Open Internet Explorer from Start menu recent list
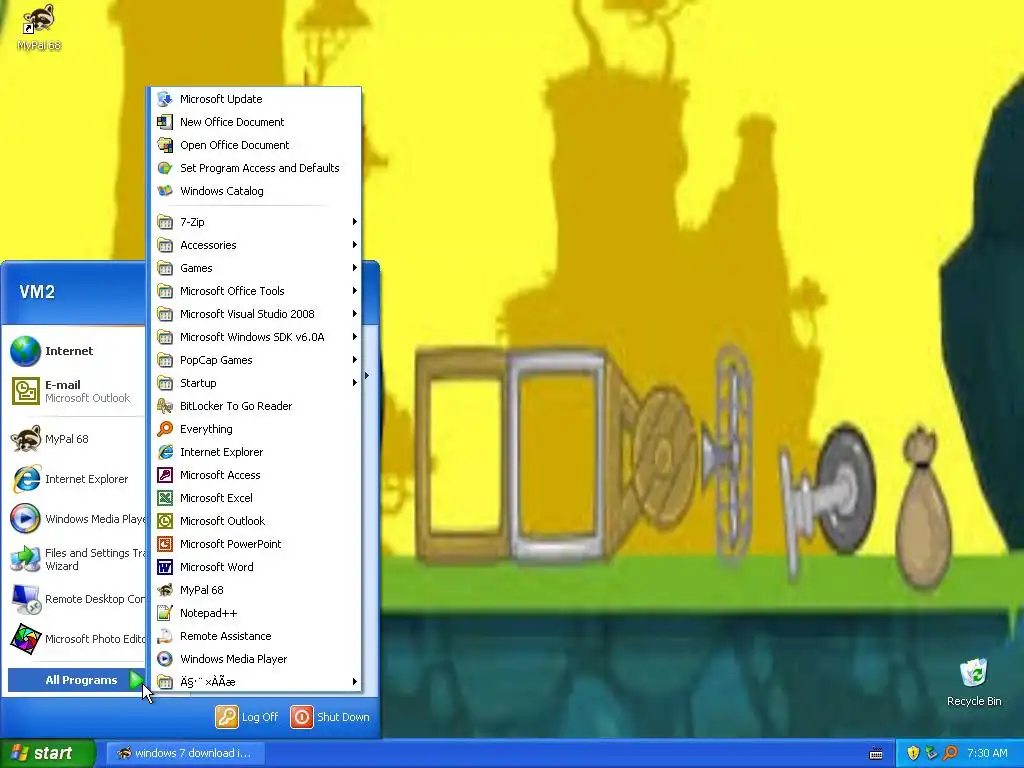This screenshot has width=1024, height=768. click(x=75, y=479)
